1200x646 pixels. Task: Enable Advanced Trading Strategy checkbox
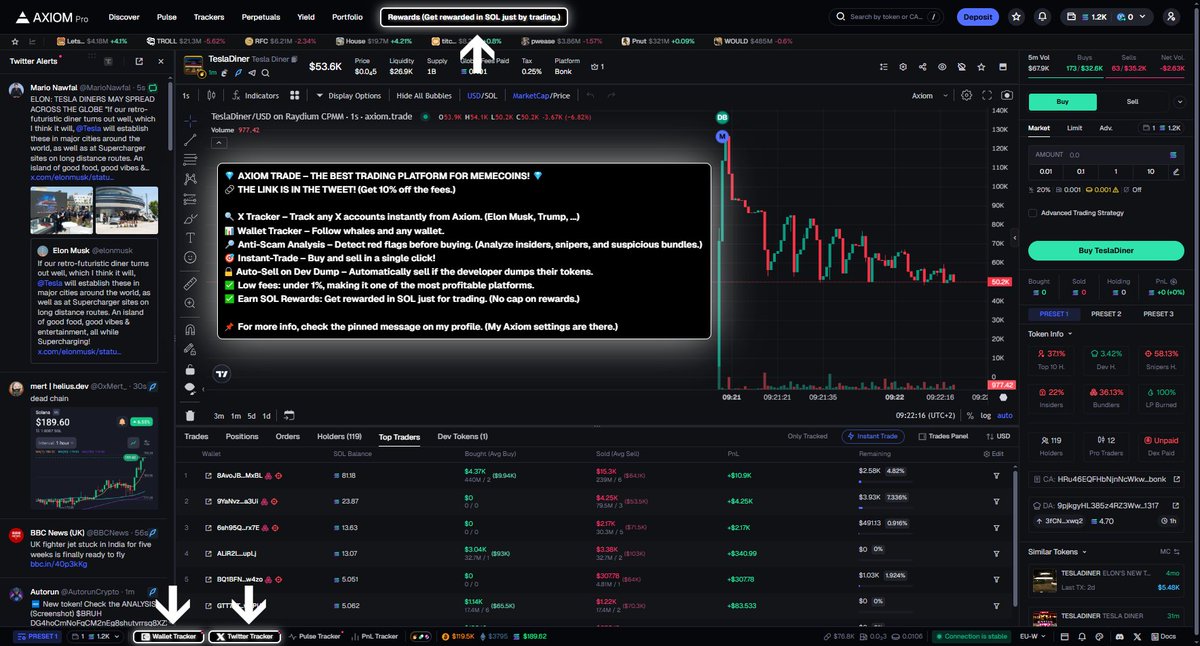coord(1033,212)
